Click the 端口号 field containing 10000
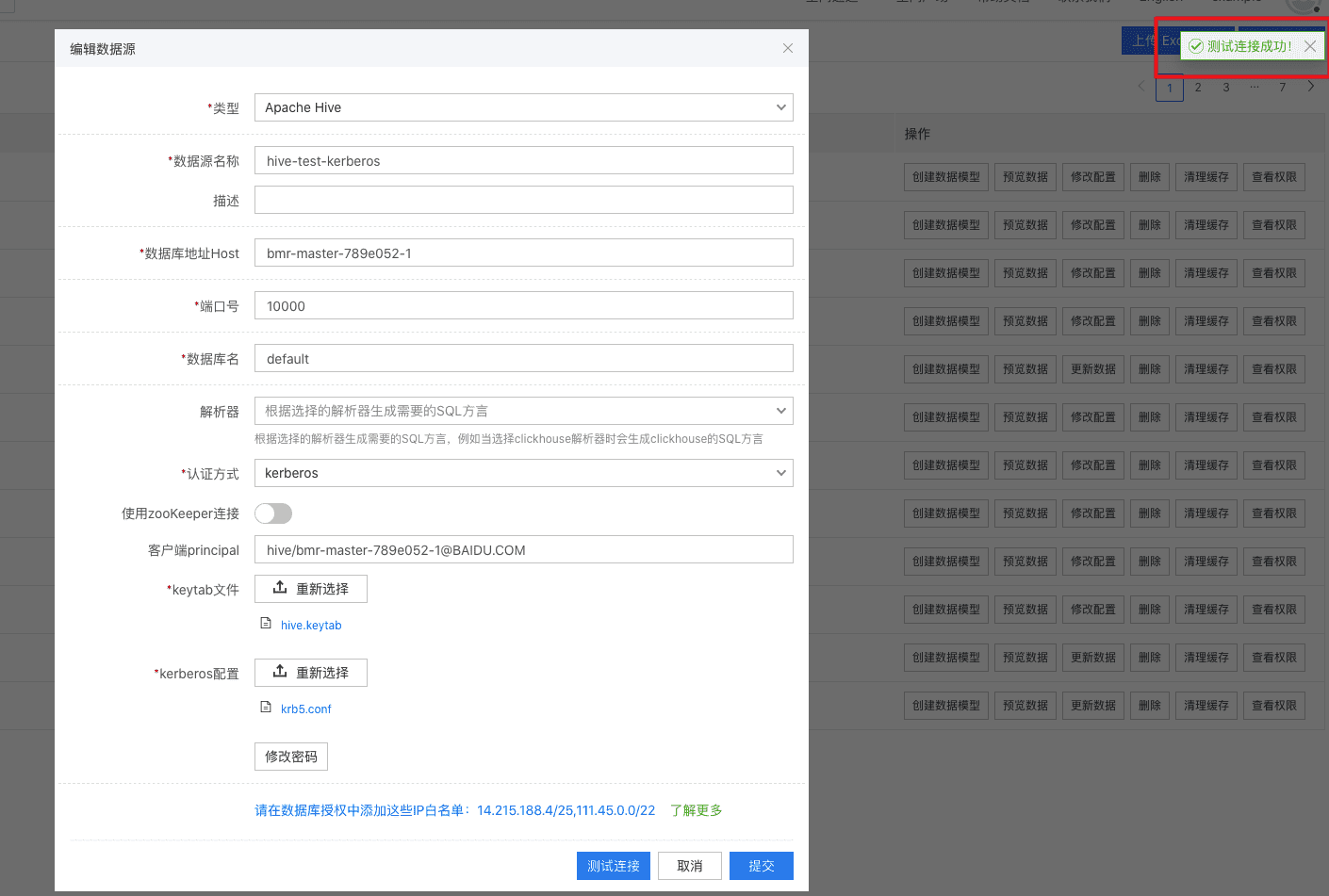This screenshot has height=896, width=1329. point(524,305)
